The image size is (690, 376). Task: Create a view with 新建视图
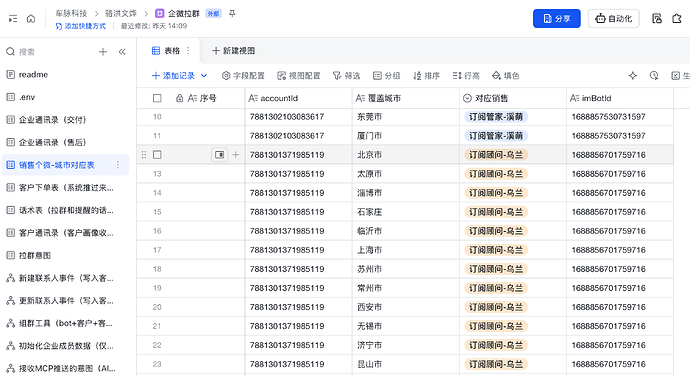234,51
